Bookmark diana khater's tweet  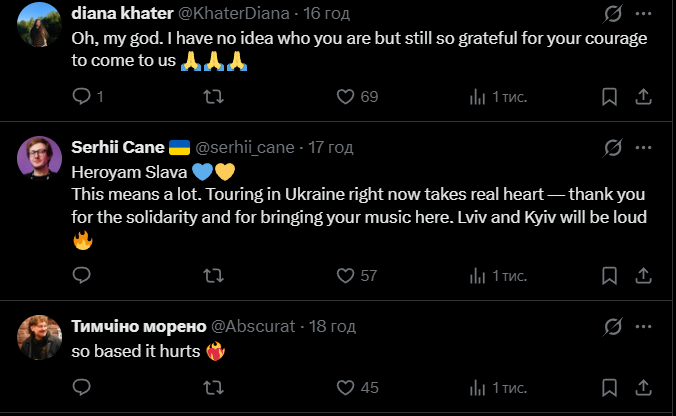(610, 97)
